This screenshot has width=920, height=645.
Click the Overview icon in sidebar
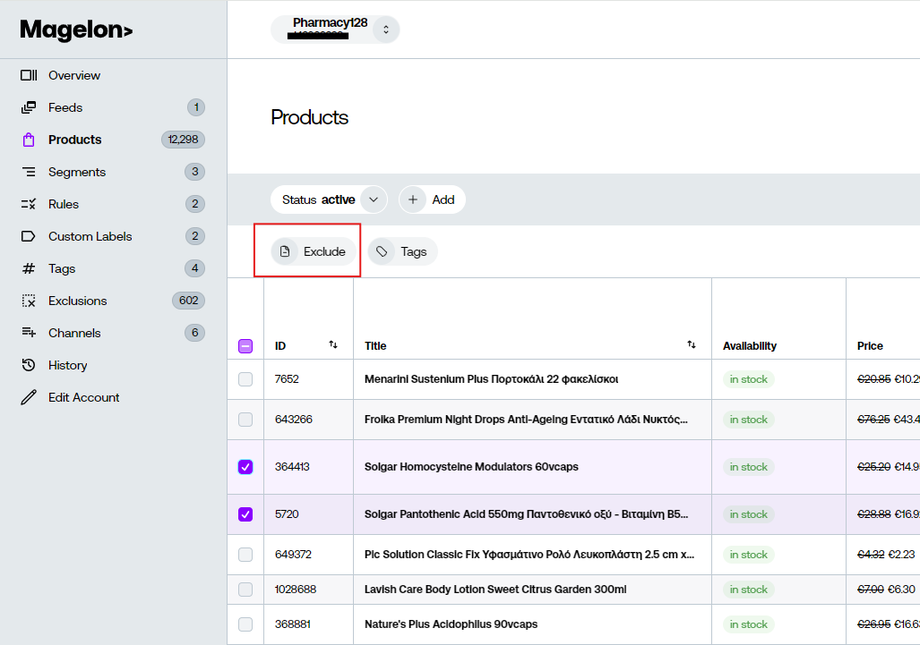pos(29,75)
